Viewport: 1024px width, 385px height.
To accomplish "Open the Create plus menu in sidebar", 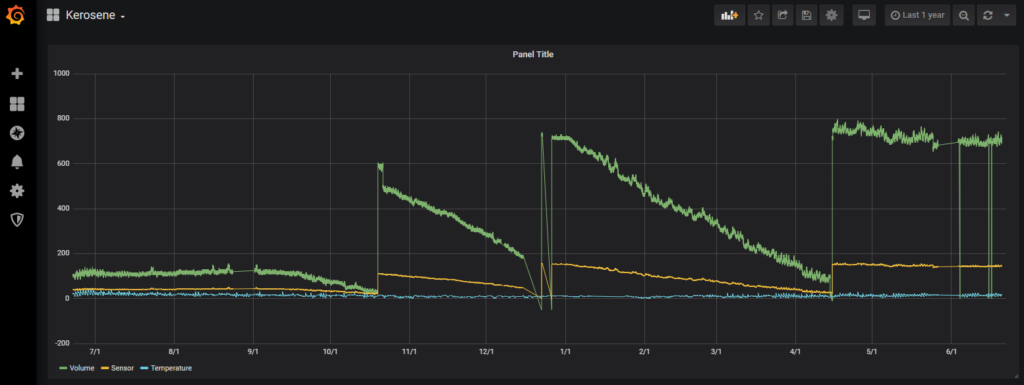I will (17, 74).
